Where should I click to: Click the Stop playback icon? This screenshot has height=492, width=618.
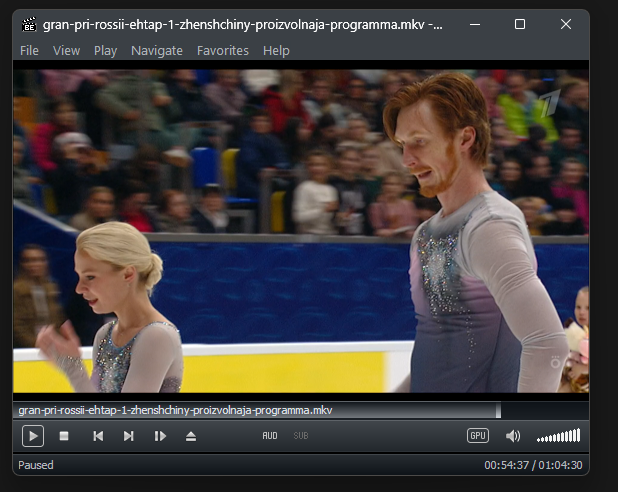64,436
